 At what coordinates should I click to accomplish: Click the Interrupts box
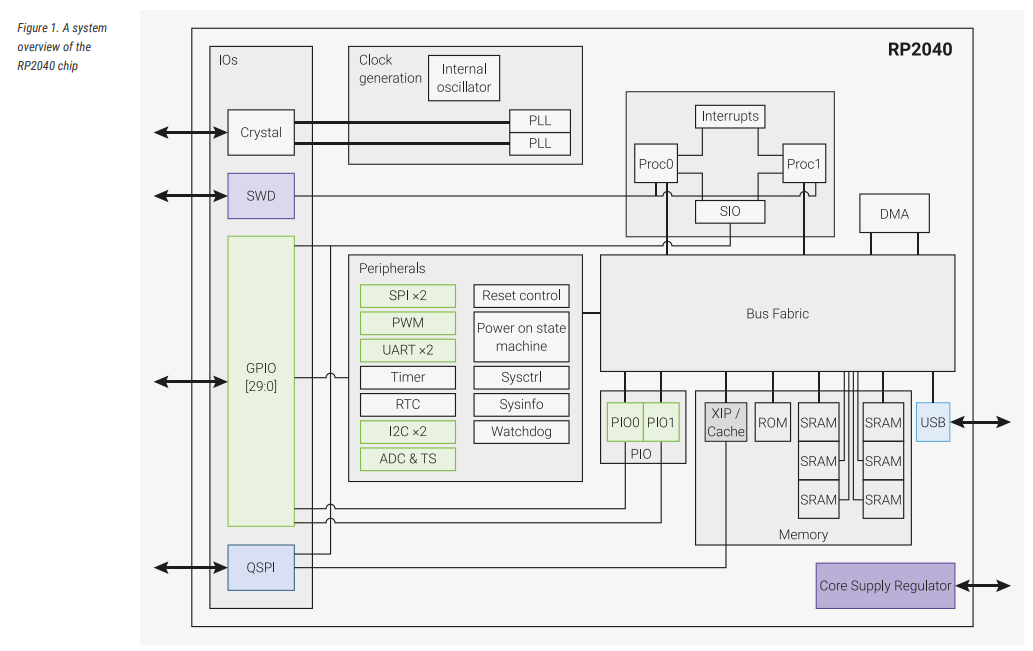click(729, 116)
